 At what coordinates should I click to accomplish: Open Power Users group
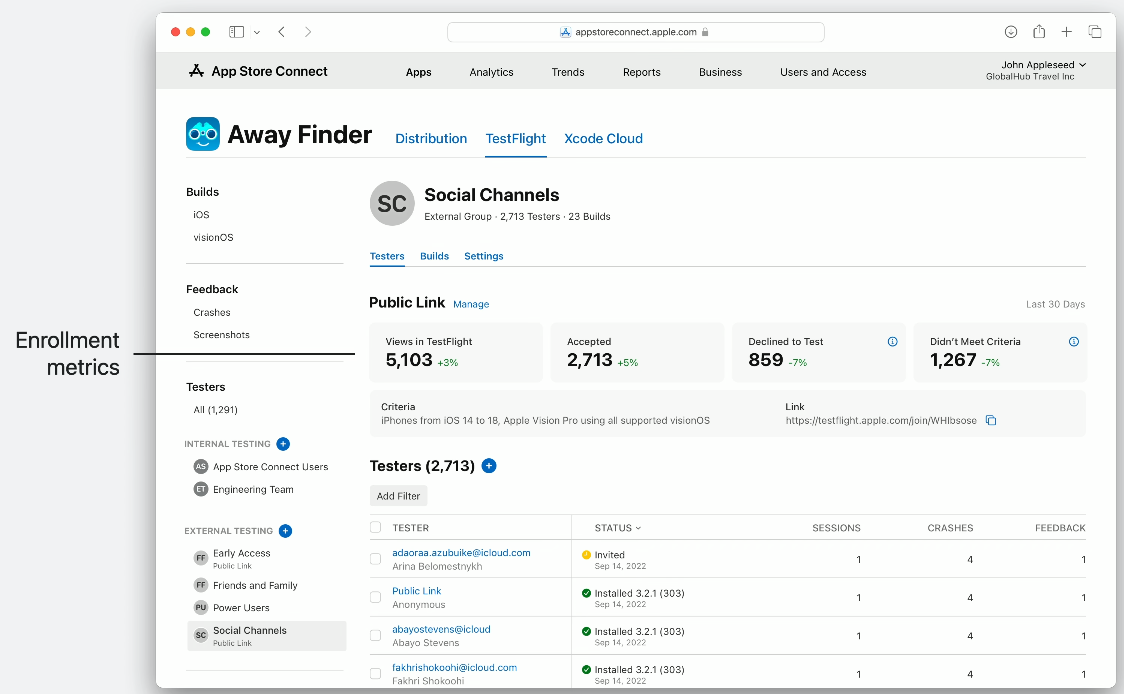(232, 607)
